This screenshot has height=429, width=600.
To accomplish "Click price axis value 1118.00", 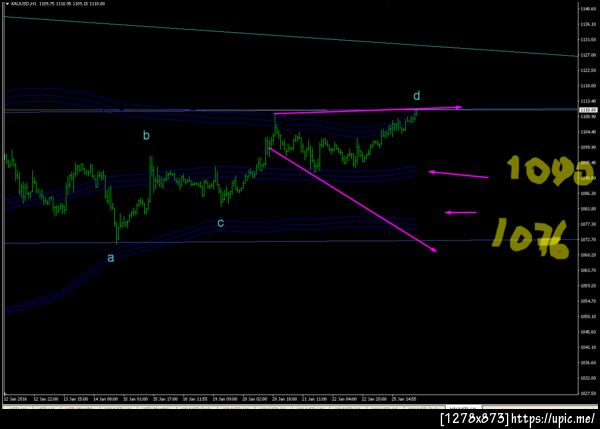I will pyautogui.click(x=588, y=86).
